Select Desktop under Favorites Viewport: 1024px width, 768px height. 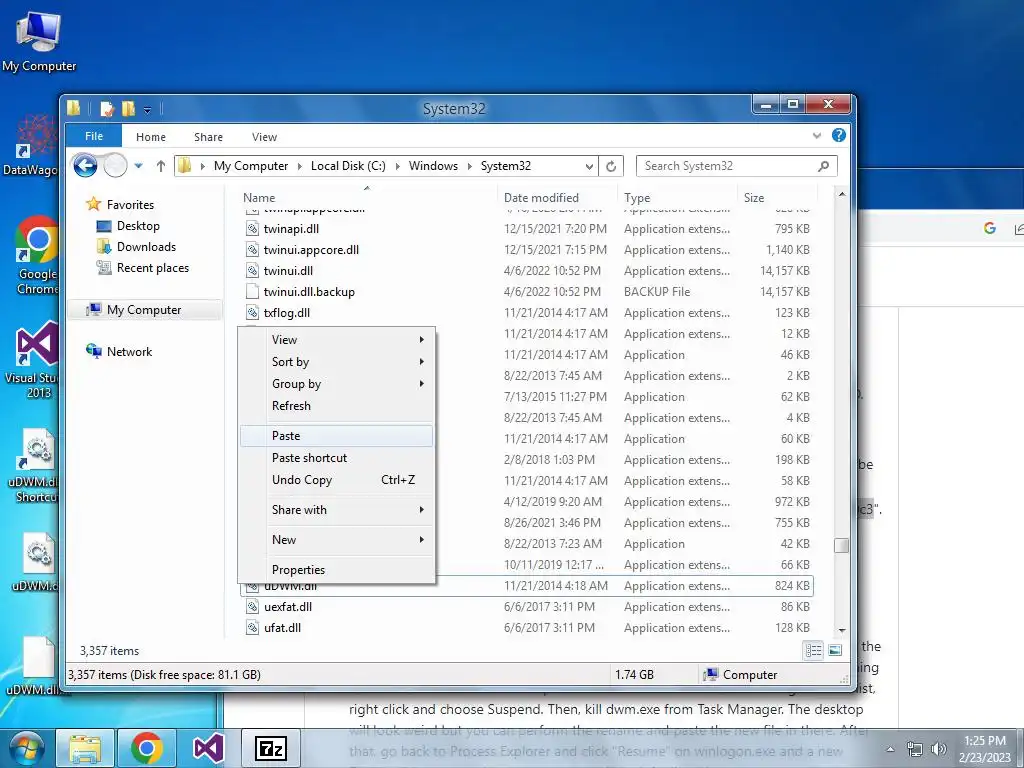pos(138,226)
